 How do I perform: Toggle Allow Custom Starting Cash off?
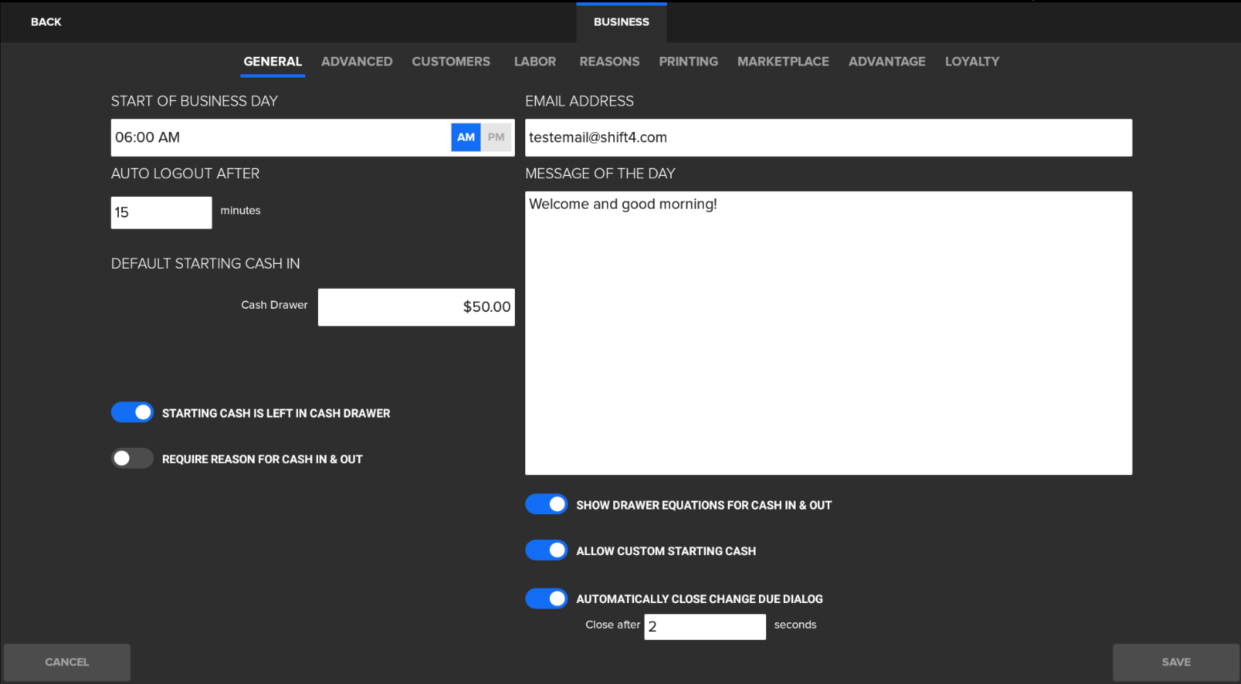click(x=546, y=550)
